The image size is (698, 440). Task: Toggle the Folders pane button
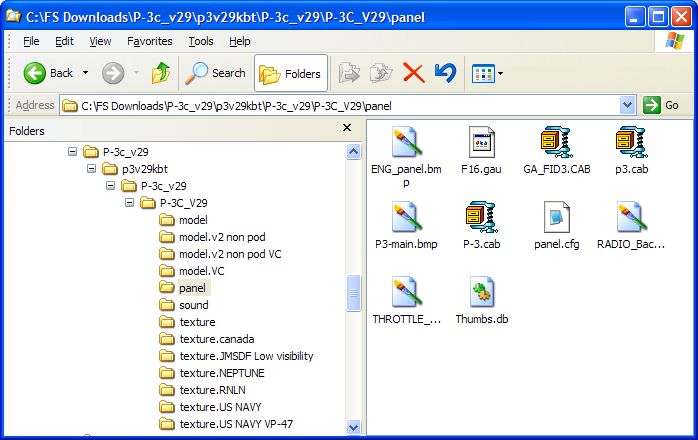(x=291, y=73)
